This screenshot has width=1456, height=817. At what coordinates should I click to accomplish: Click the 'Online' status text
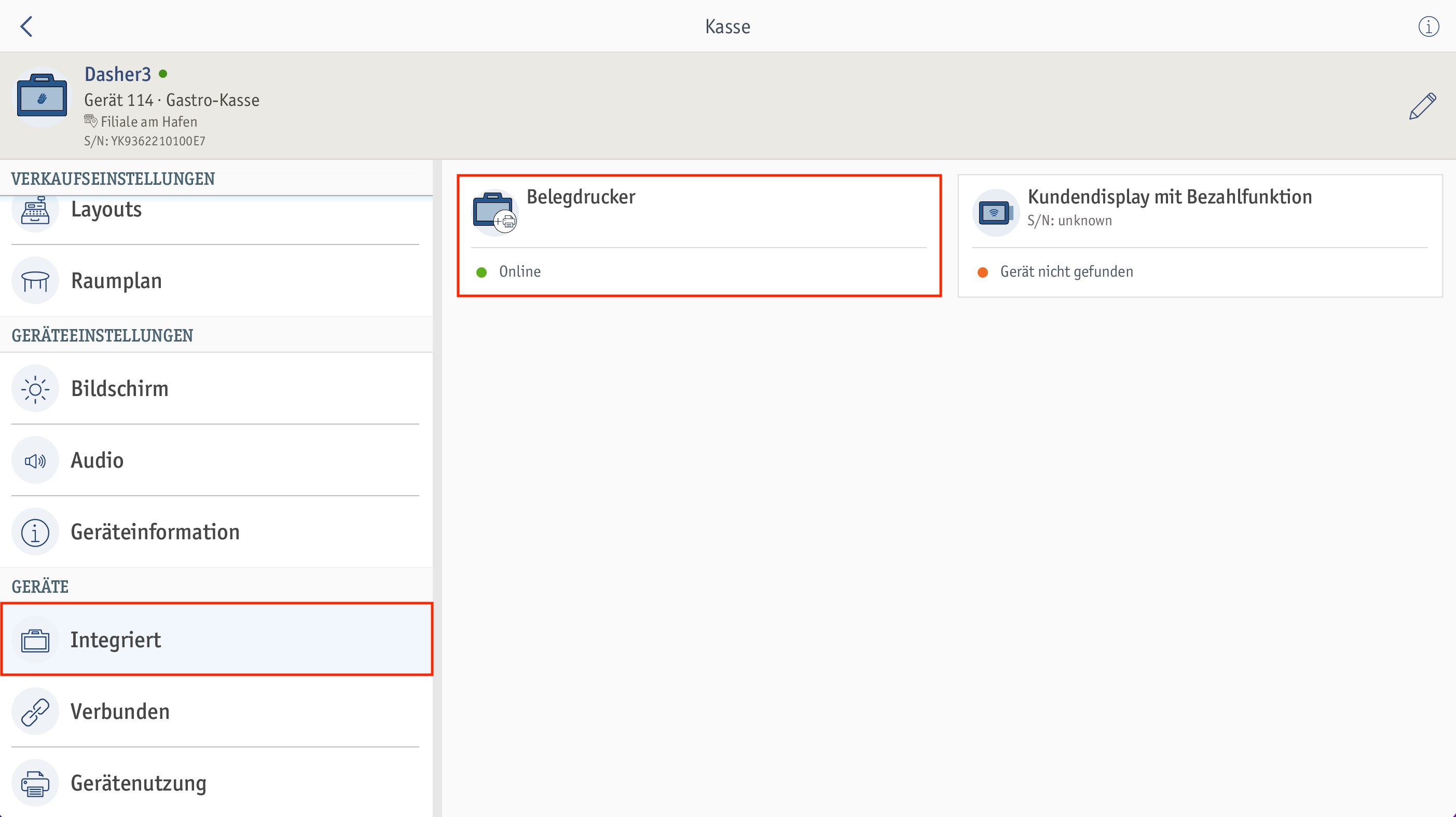pos(519,271)
